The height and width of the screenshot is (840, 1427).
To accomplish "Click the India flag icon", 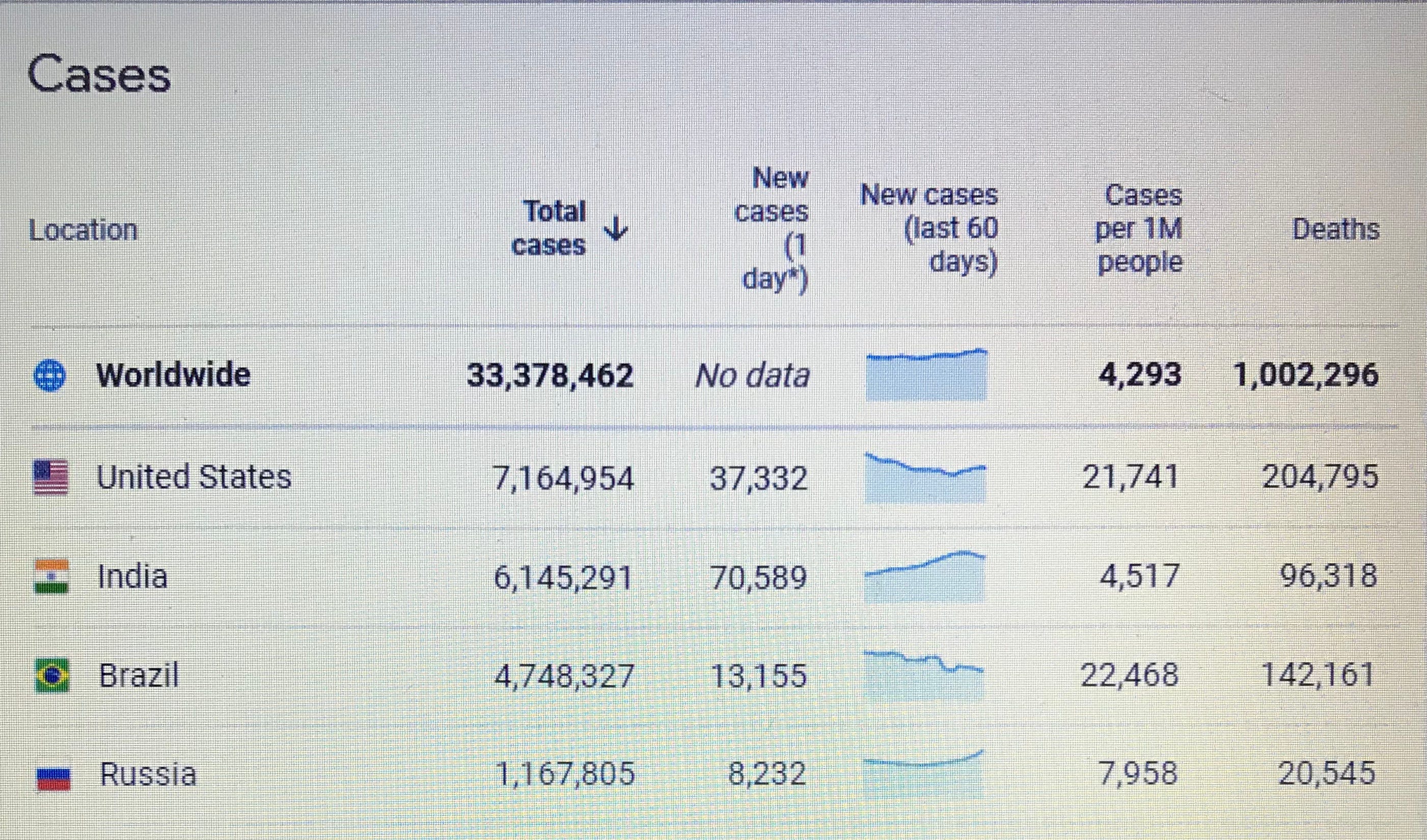I will (51, 576).
